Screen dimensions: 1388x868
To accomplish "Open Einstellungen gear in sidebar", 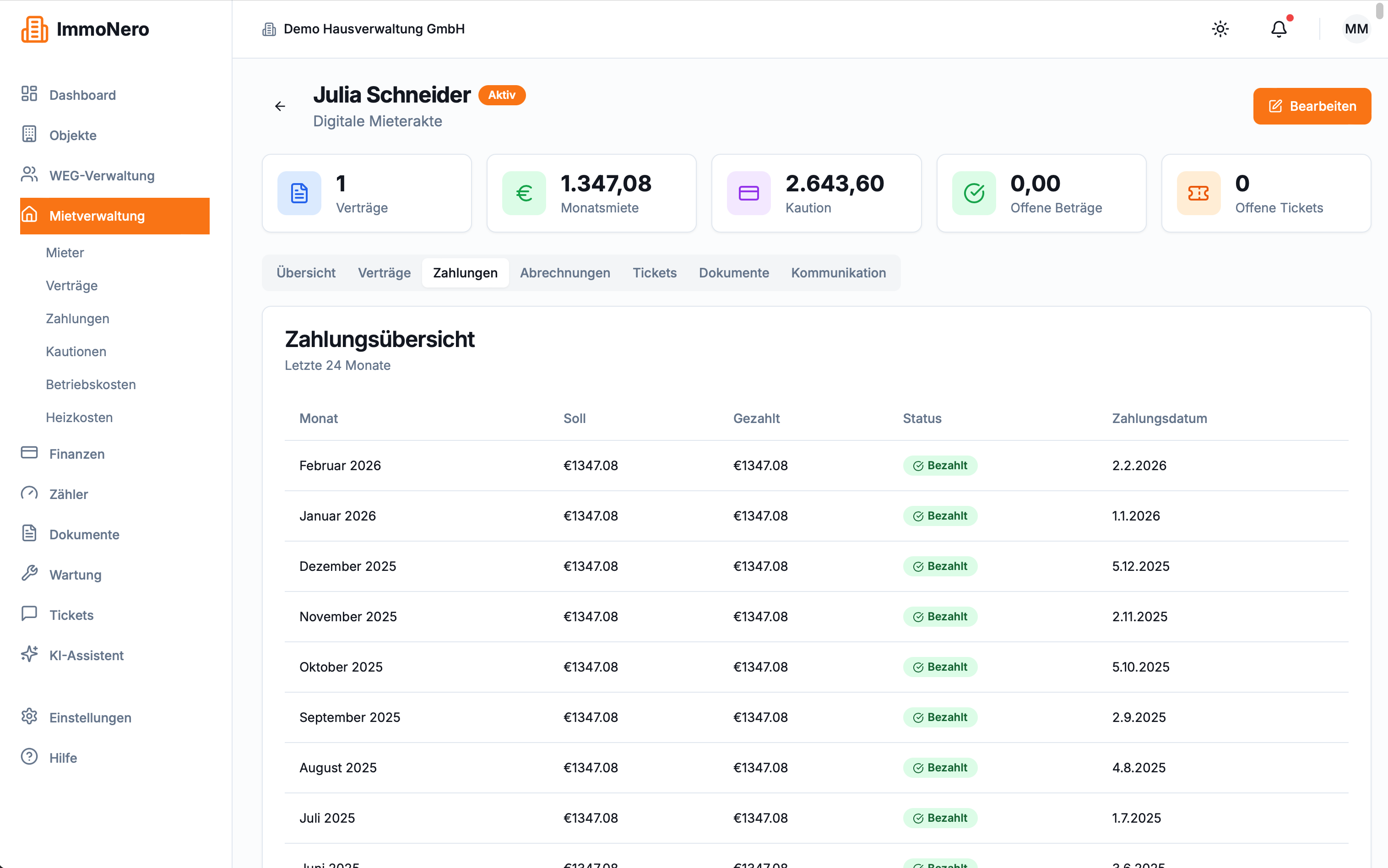I will coord(29,716).
